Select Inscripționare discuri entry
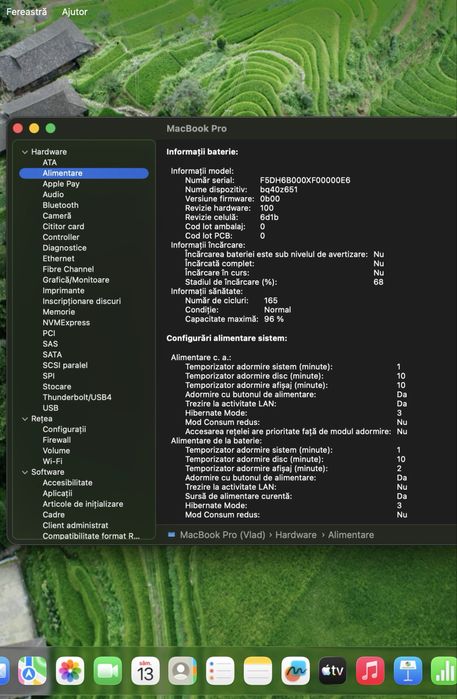Viewport: 457px width, 699px height. pyautogui.click(x=82, y=301)
